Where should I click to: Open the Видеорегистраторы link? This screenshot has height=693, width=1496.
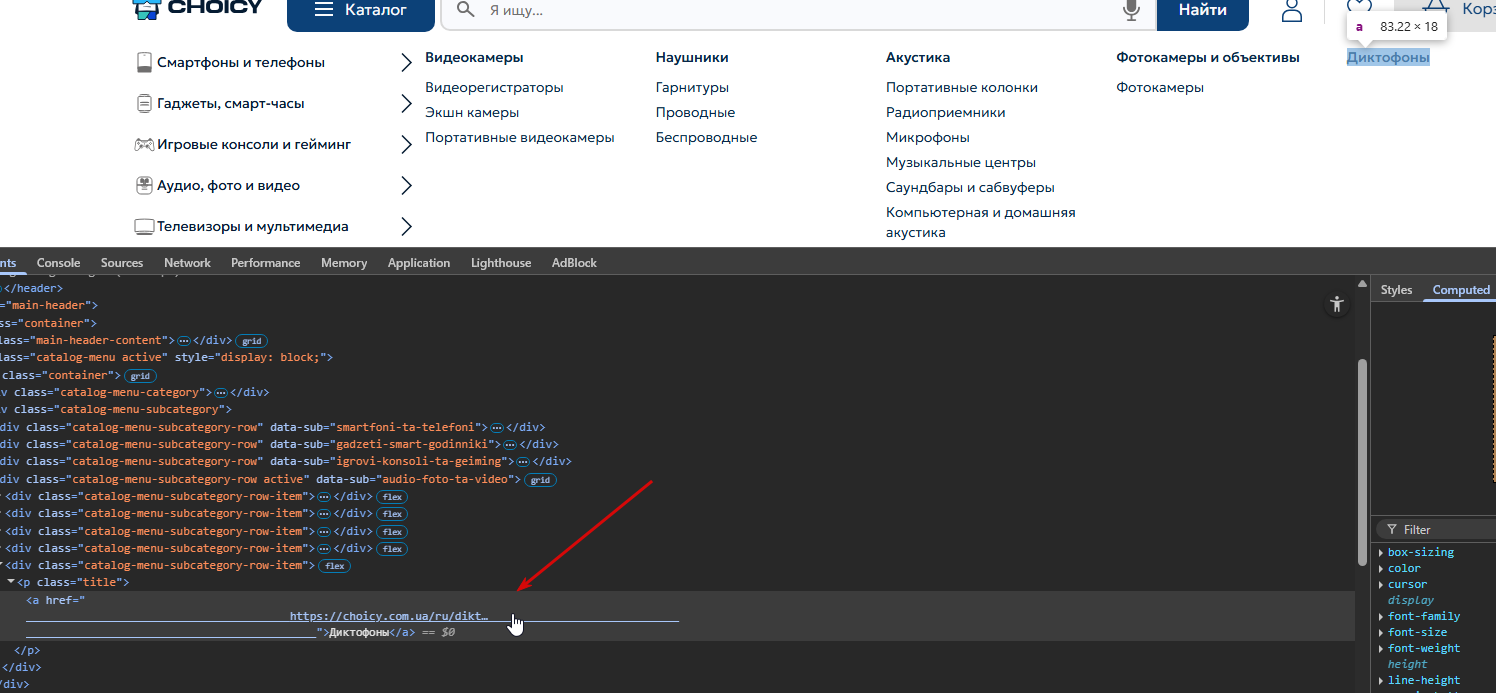click(x=494, y=88)
